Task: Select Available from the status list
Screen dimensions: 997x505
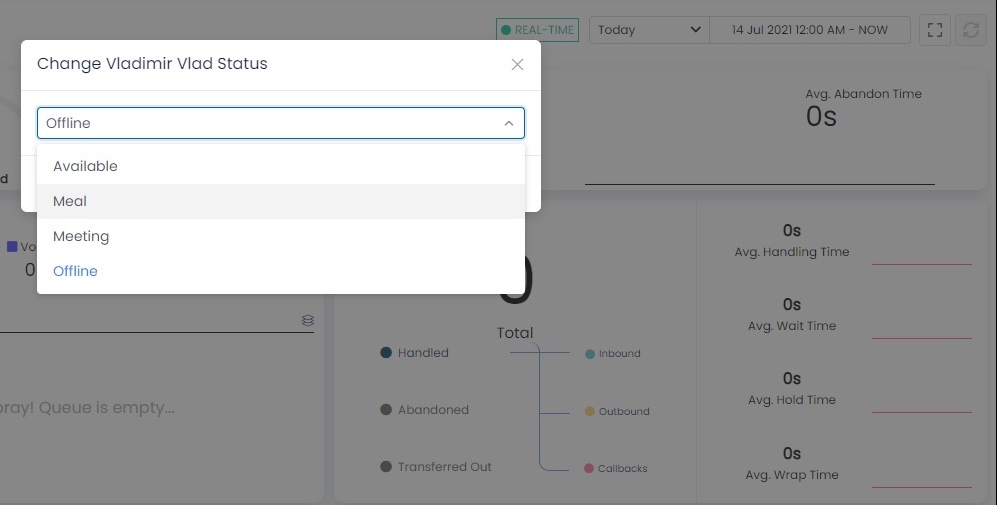Action: coord(280,166)
